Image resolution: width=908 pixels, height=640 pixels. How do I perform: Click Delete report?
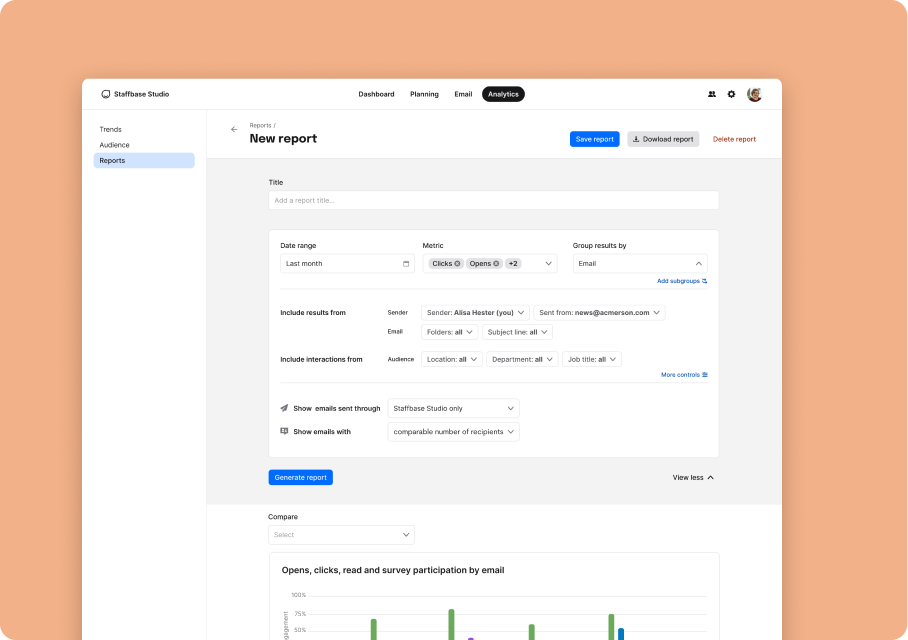[734, 139]
